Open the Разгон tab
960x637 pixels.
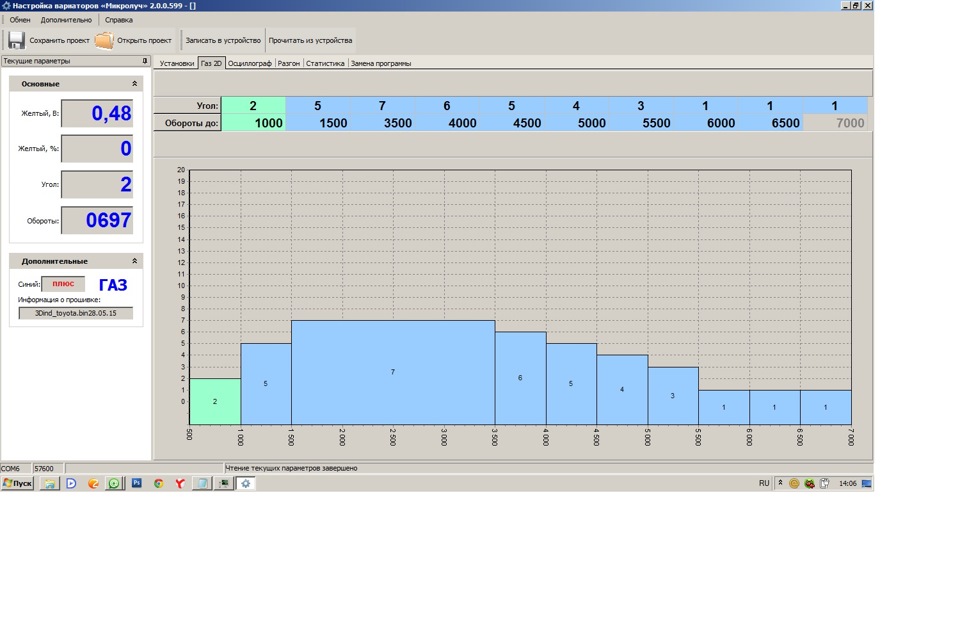pos(288,63)
